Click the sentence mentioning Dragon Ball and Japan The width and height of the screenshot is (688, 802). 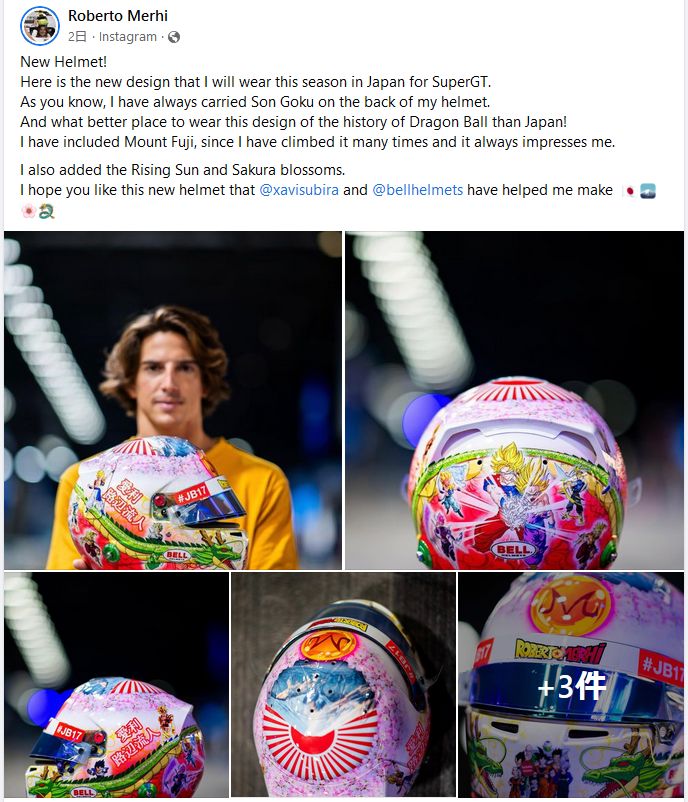coord(294,122)
